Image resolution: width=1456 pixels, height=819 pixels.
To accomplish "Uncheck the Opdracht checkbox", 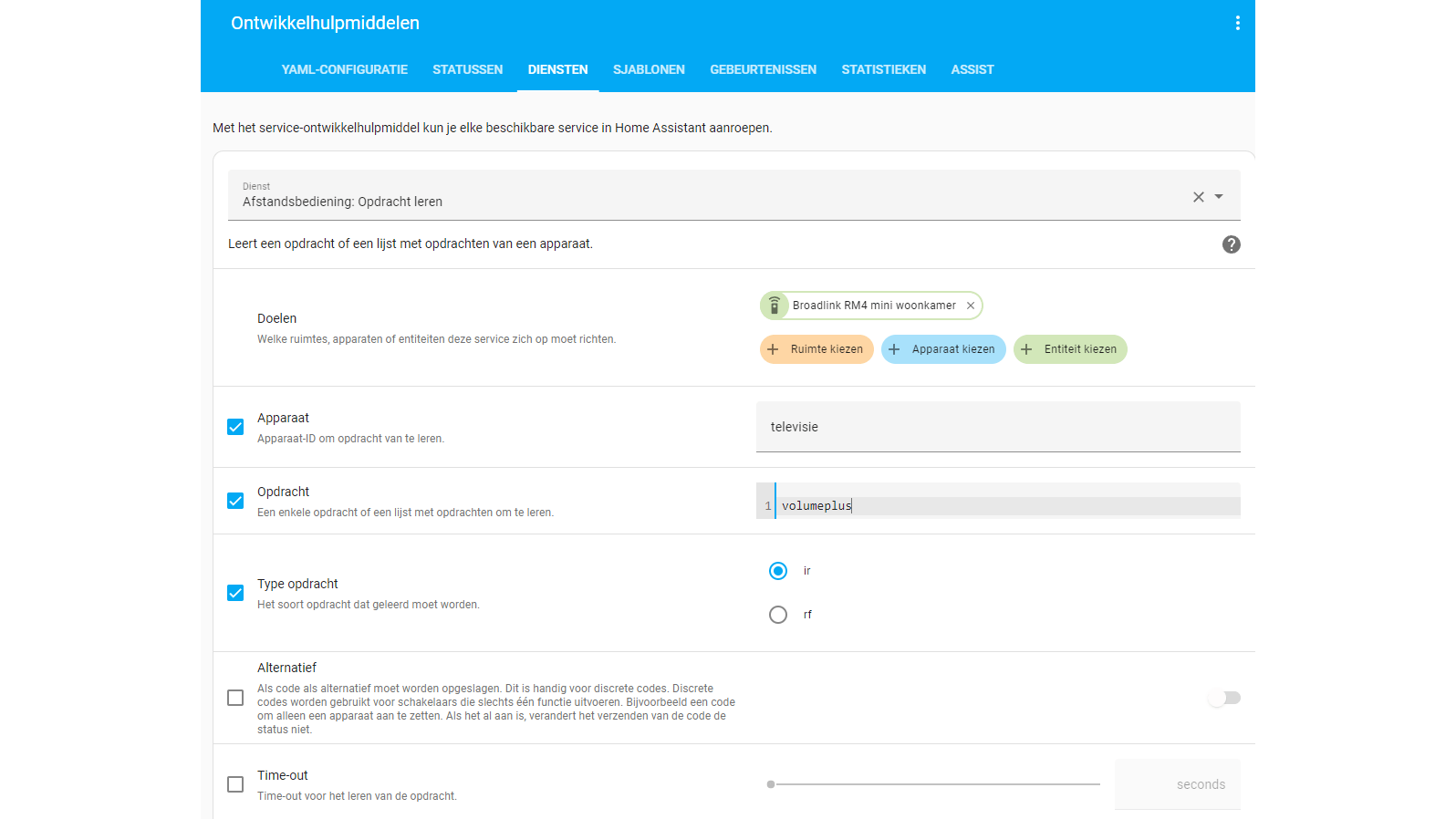I will 235,501.
